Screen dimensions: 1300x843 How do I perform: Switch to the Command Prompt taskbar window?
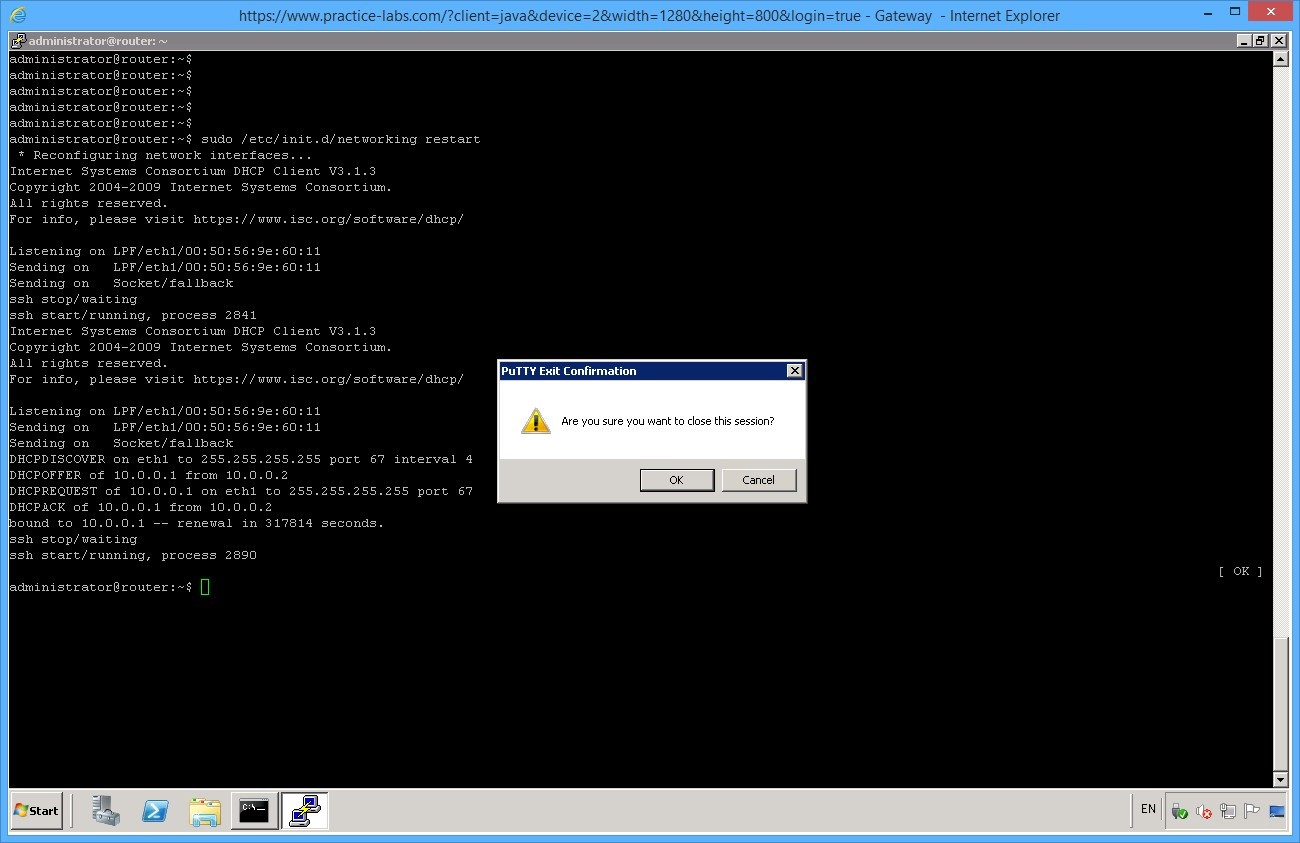click(x=254, y=811)
